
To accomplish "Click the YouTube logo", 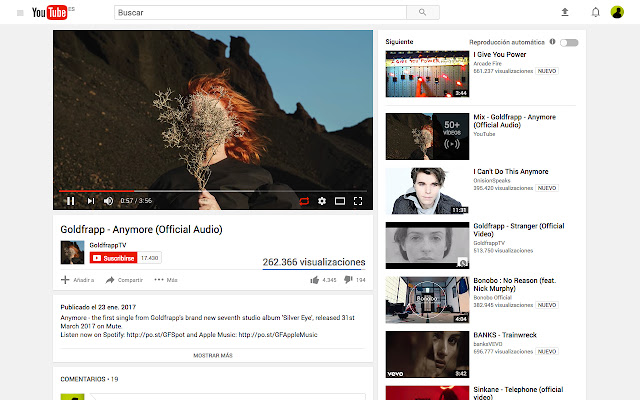I will (49, 13).
